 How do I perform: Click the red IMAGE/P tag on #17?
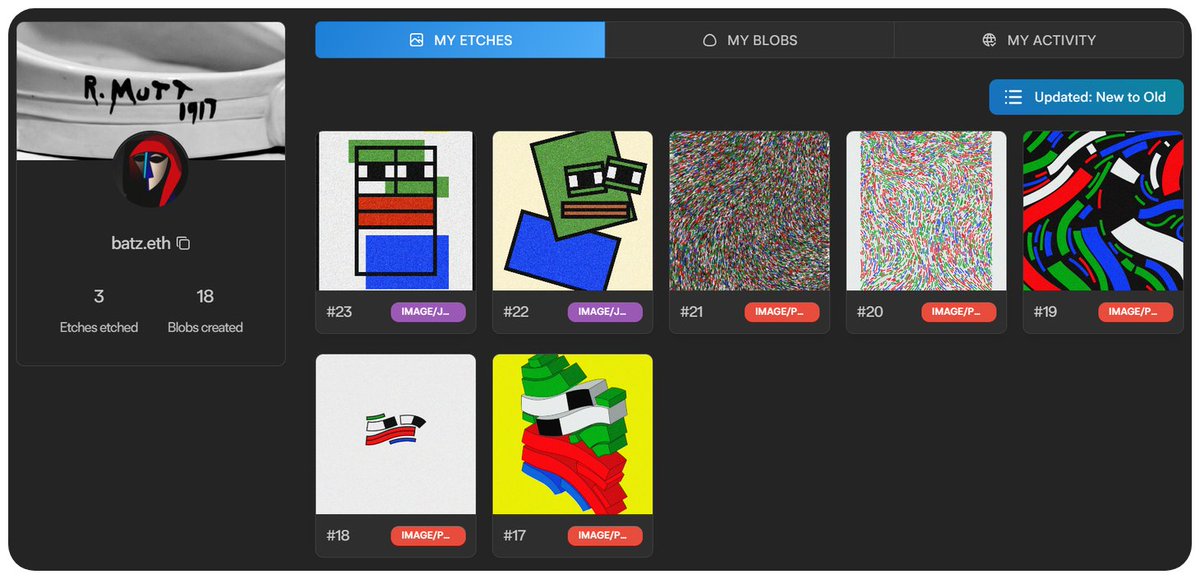605,536
